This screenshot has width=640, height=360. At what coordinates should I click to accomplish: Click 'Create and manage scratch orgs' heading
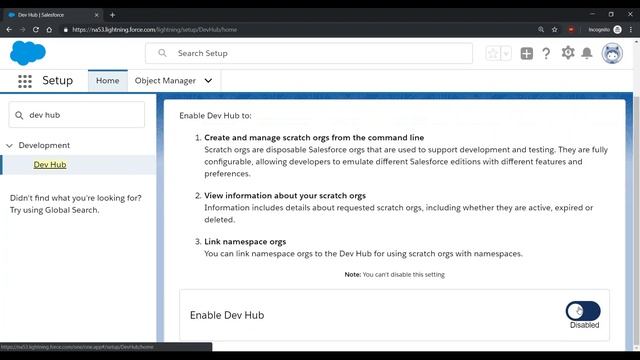(x=314, y=138)
